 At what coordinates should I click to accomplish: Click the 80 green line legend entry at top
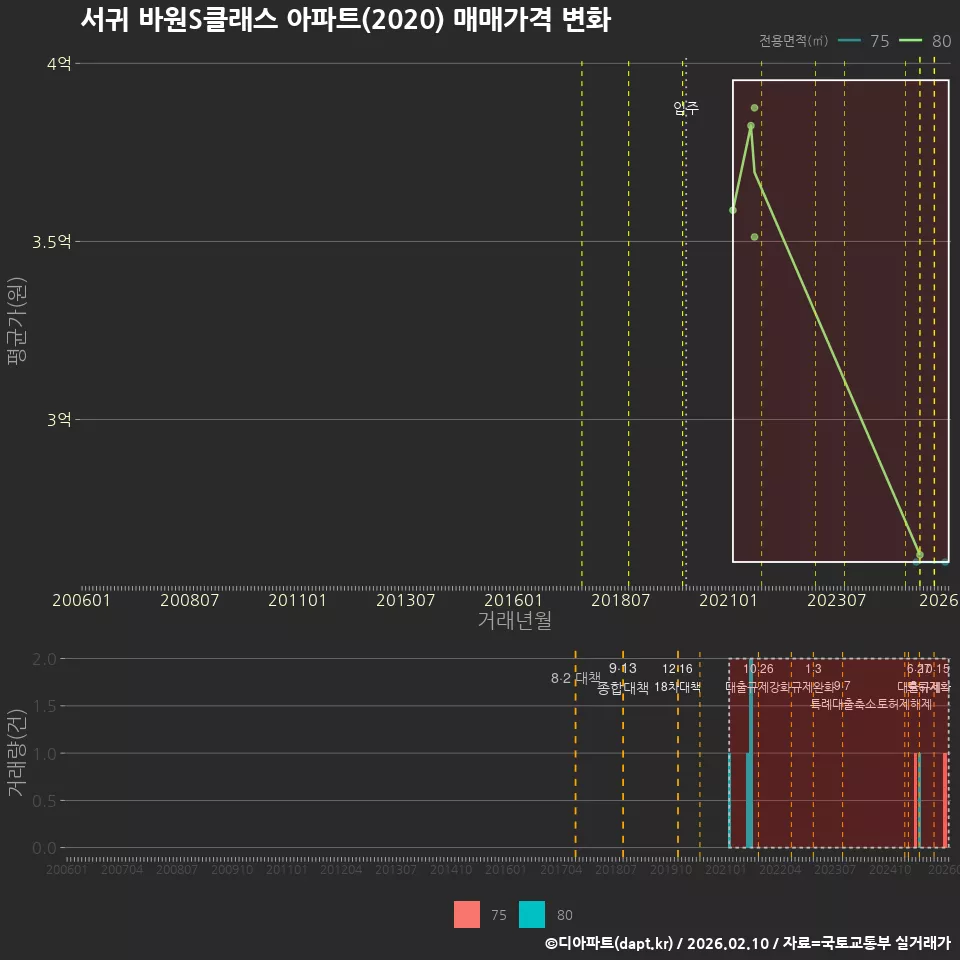pyautogui.click(x=925, y=40)
